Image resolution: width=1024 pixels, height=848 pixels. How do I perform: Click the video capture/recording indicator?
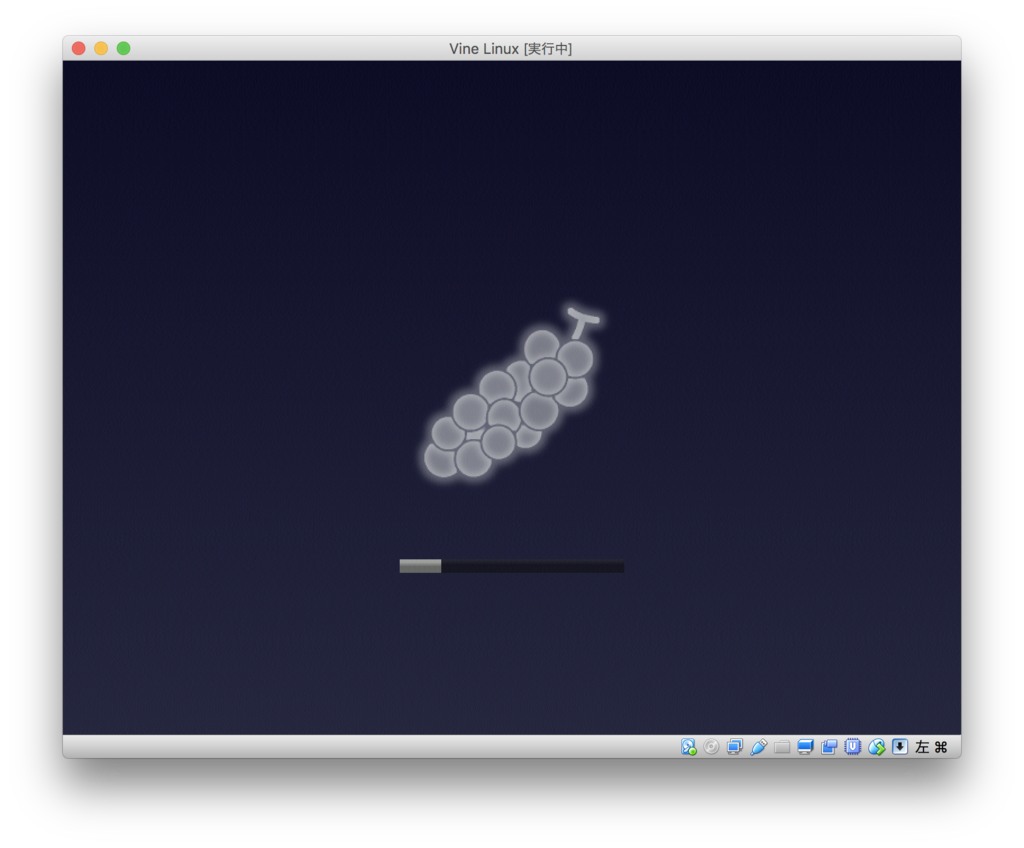(829, 747)
